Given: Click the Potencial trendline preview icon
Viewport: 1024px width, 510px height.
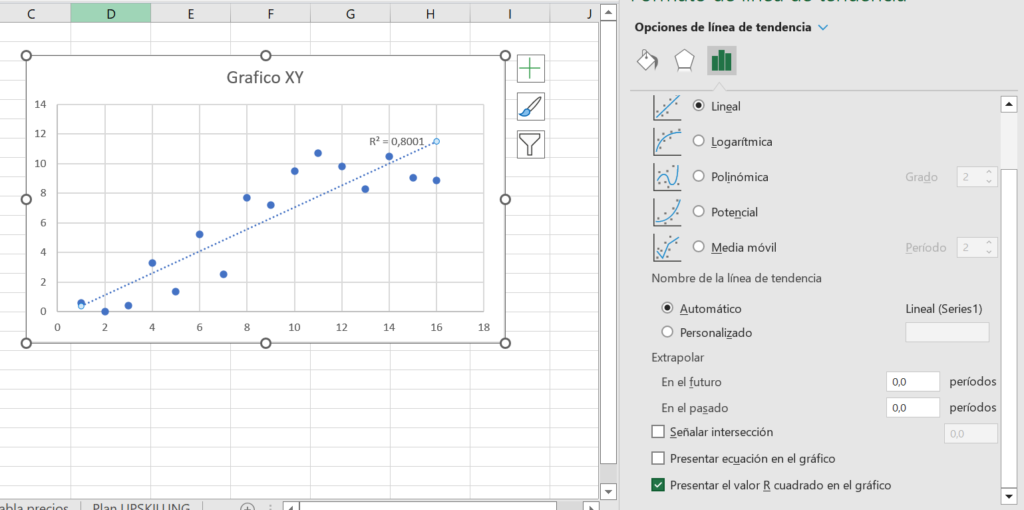Looking at the screenshot, I should point(667,212).
